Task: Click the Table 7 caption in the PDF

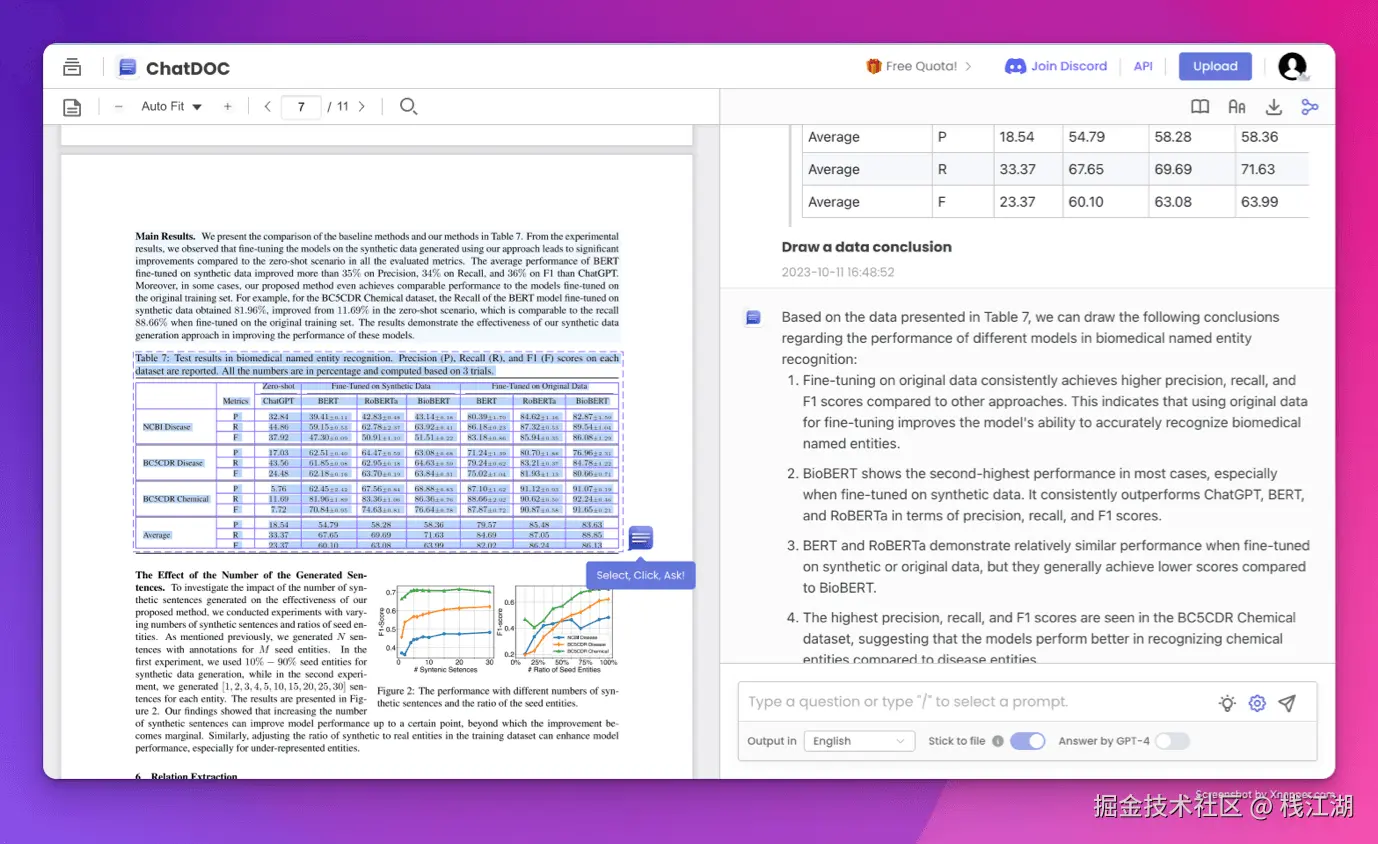Action: tap(377, 364)
